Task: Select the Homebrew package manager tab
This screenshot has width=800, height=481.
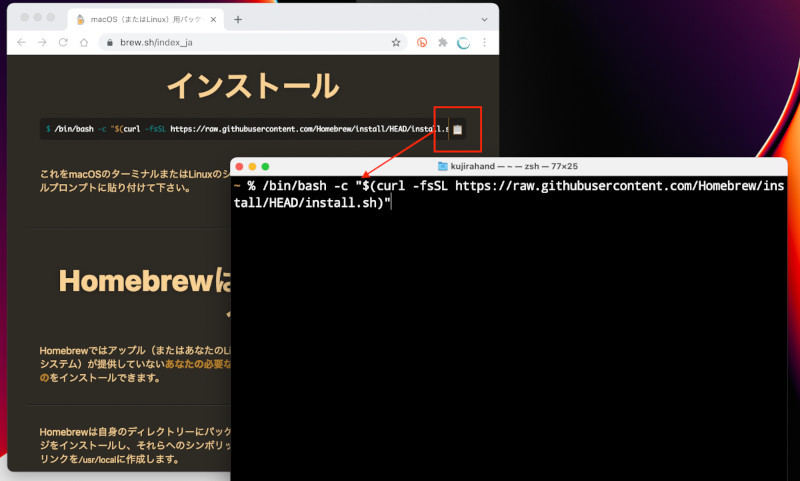Action: [x=146, y=19]
